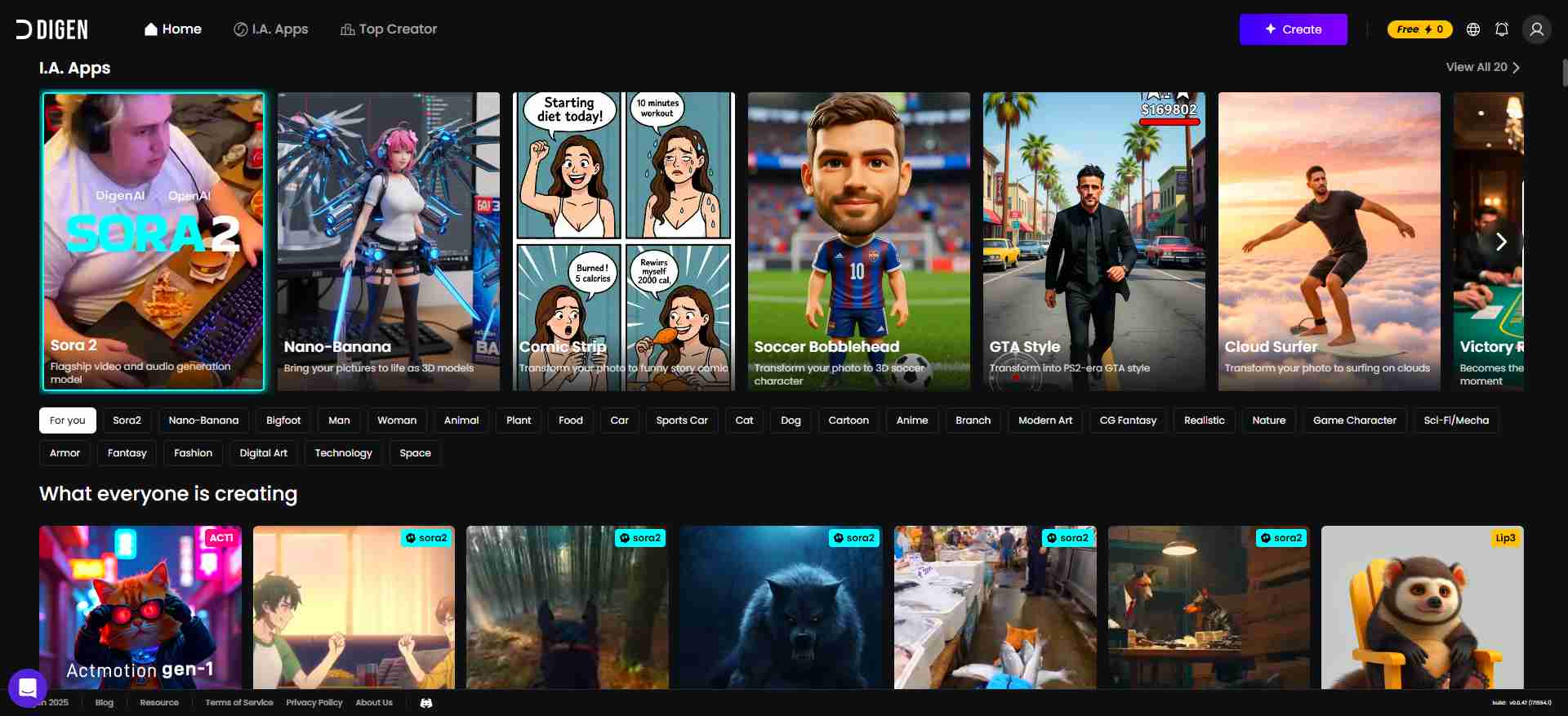Open the user profile avatar icon

click(x=1536, y=29)
